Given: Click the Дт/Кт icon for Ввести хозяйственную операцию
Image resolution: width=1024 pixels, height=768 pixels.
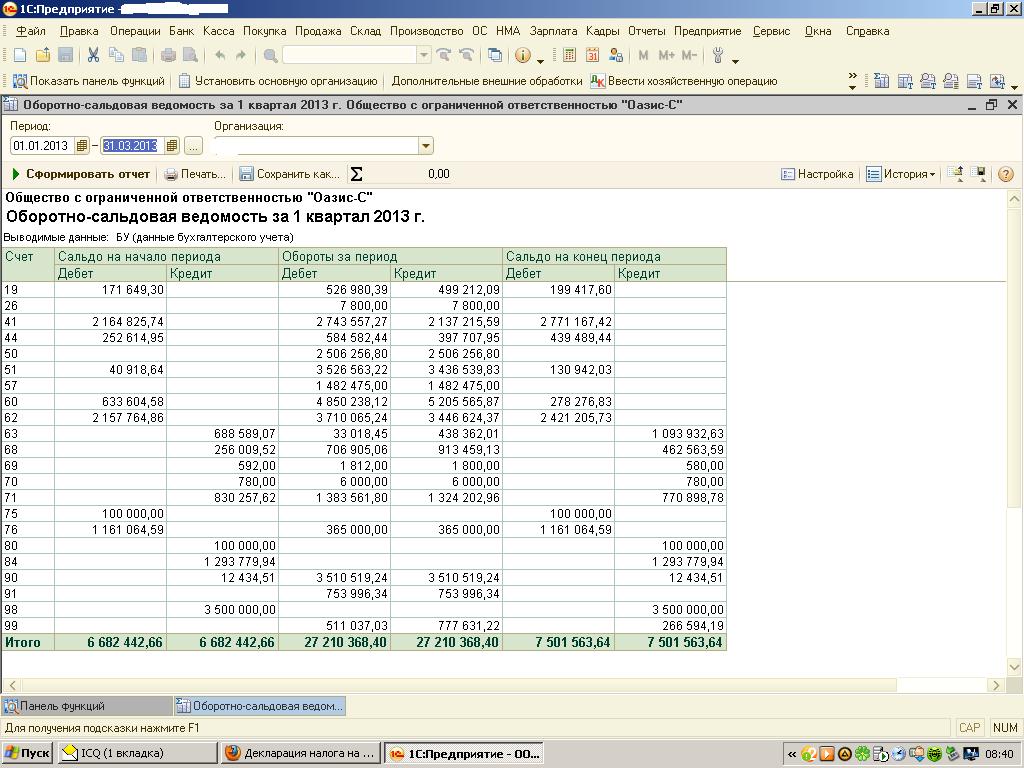Looking at the screenshot, I should tap(598, 81).
